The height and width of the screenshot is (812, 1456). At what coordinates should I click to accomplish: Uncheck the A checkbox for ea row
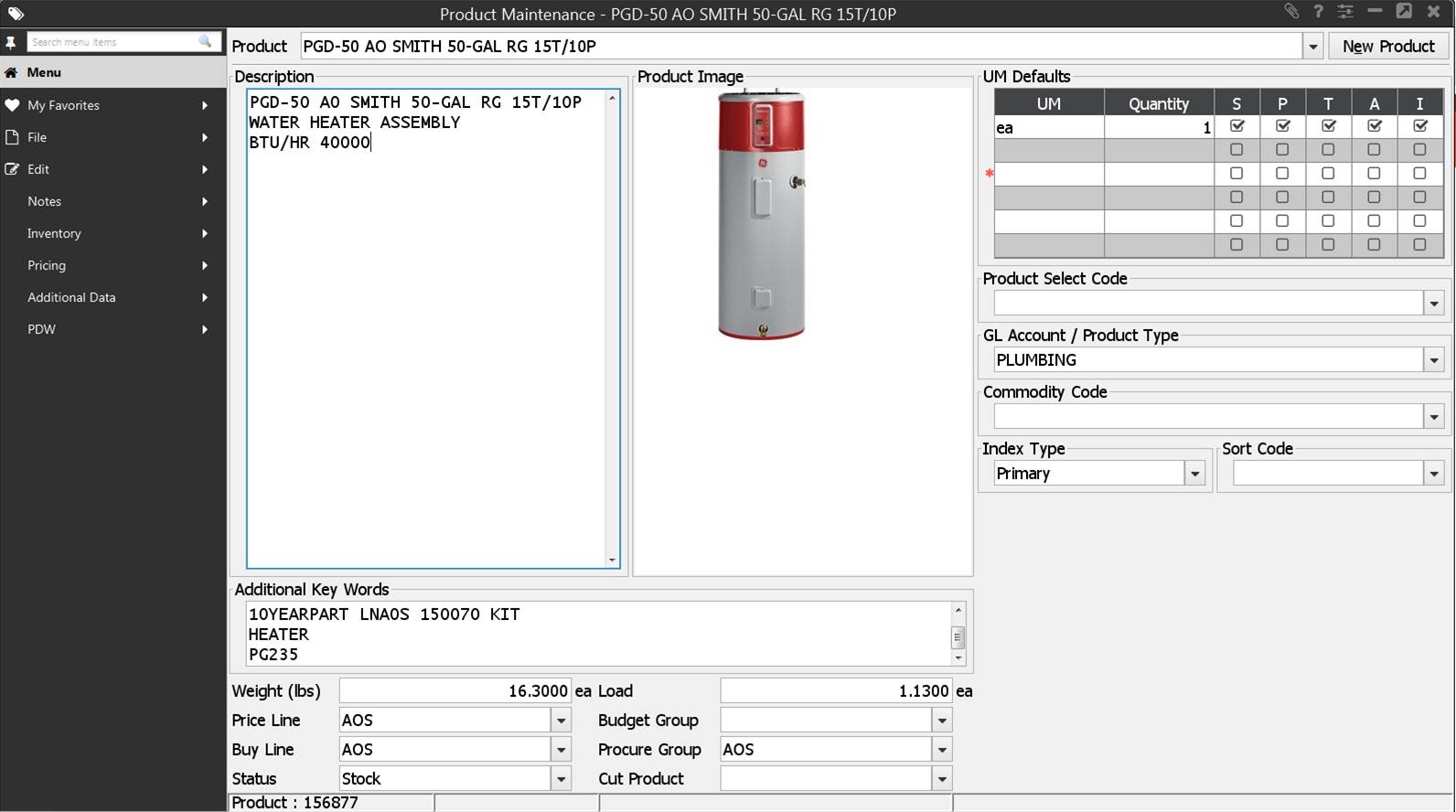1374,126
